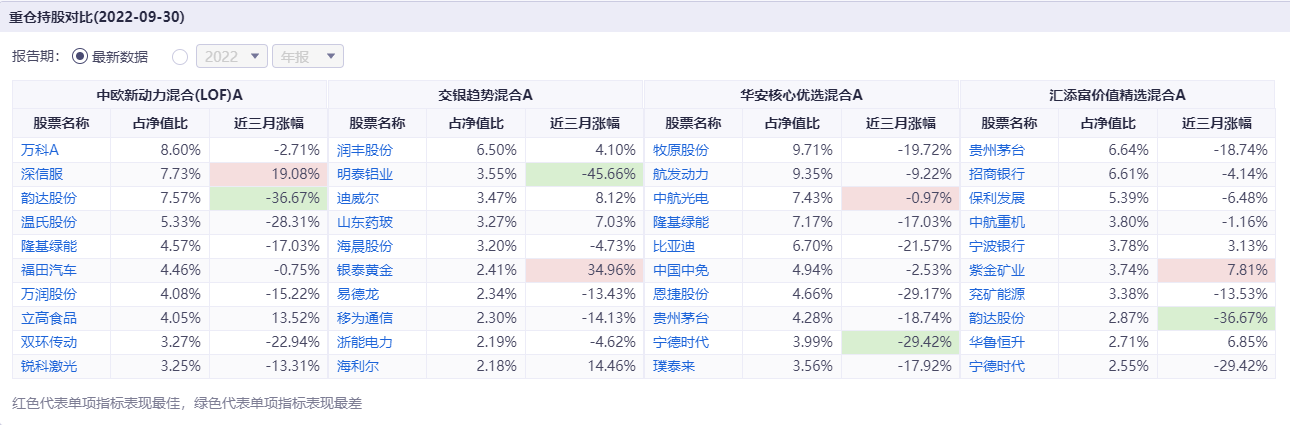Screen dimensions: 1290x425
Task: Select the unlabeled radio button beside year dropdown
Action: pyautogui.click(x=180, y=57)
